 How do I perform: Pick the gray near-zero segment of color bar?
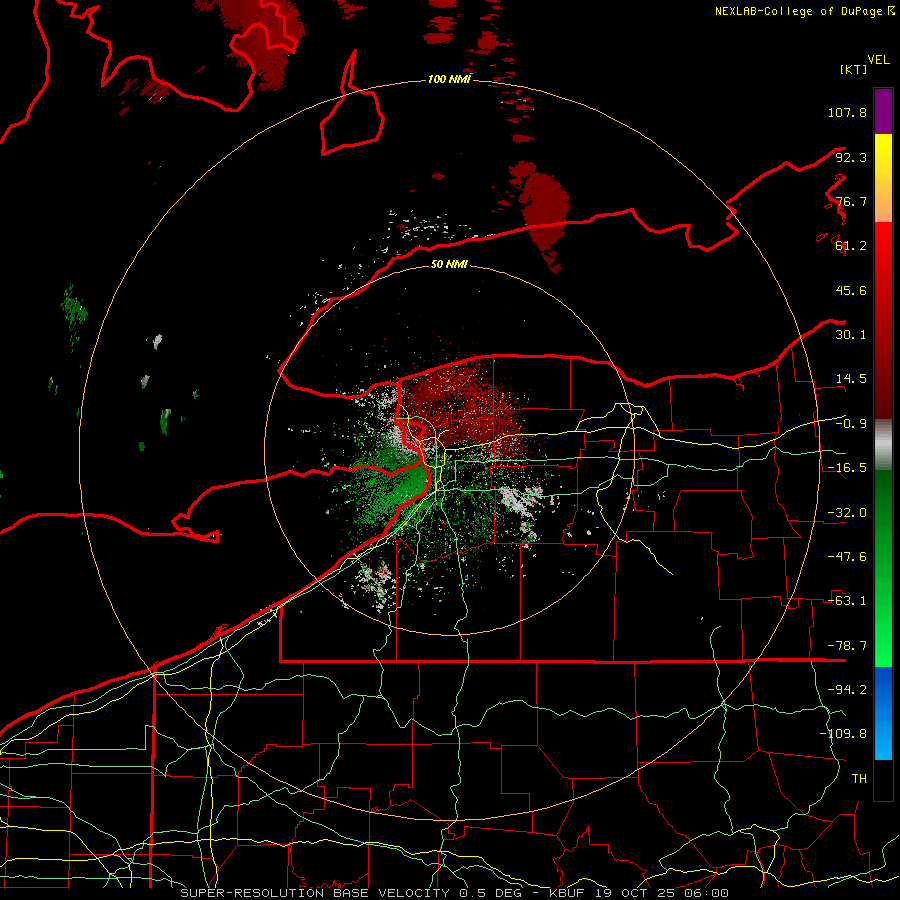883,445
